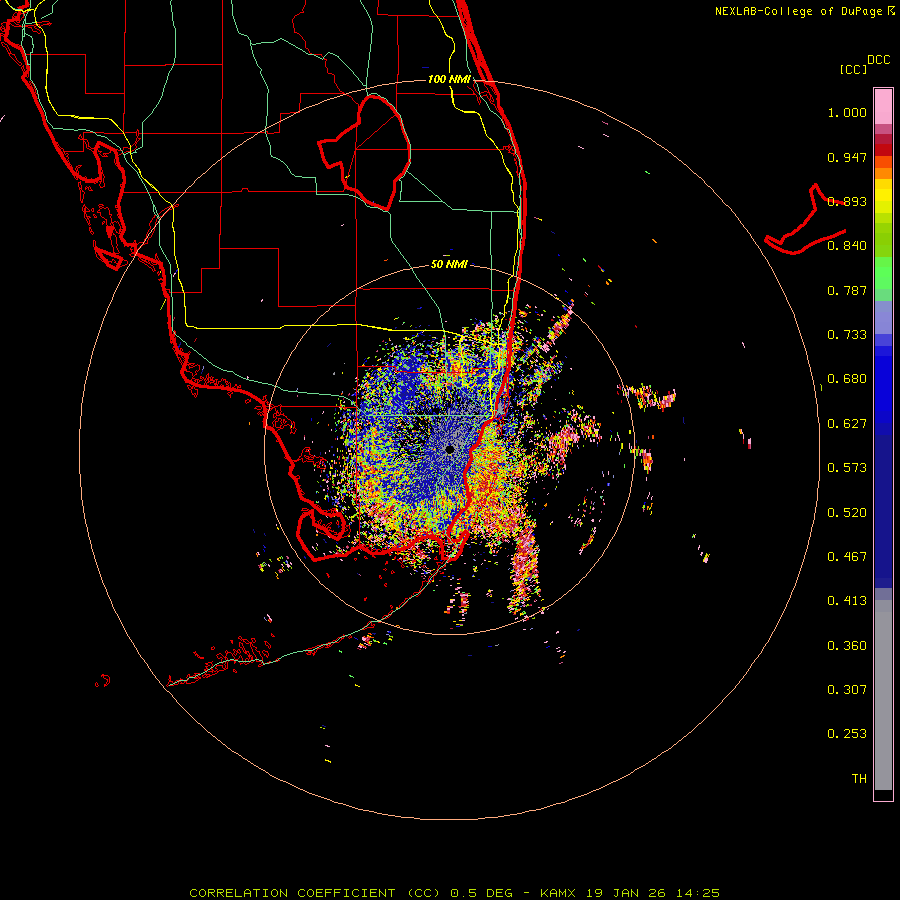Click the DCC label above the color scale
This screenshot has width=900, height=900.
coord(879,60)
